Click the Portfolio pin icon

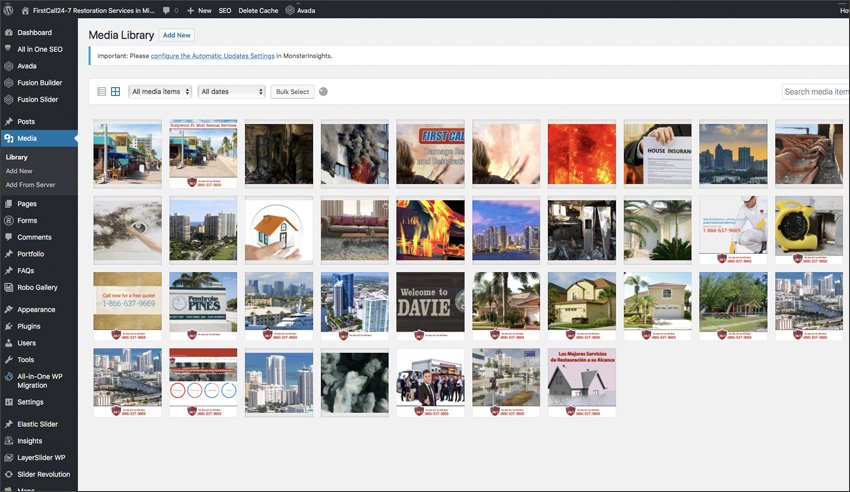pyautogui.click(x=9, y=254)
